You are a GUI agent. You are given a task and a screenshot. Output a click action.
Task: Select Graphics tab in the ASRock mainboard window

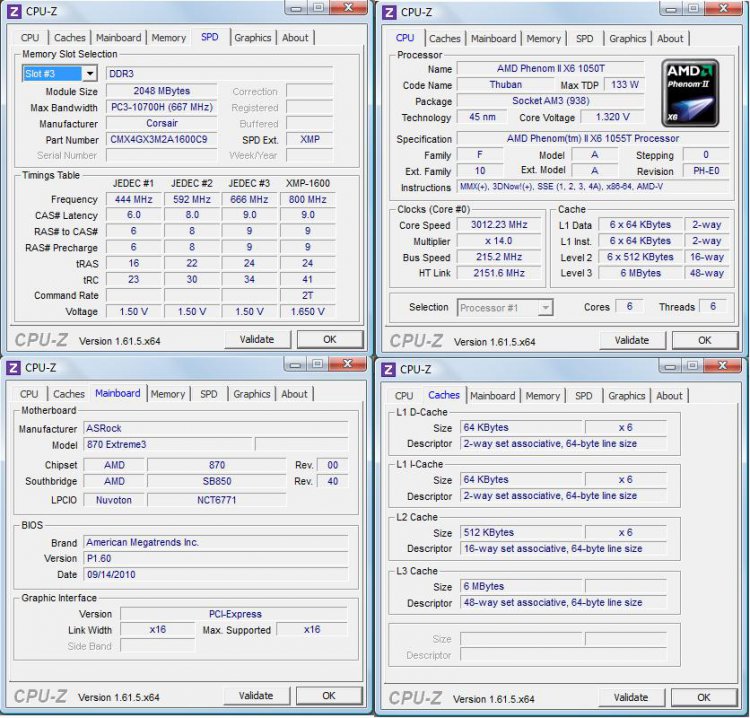click(x=252, y=394)
